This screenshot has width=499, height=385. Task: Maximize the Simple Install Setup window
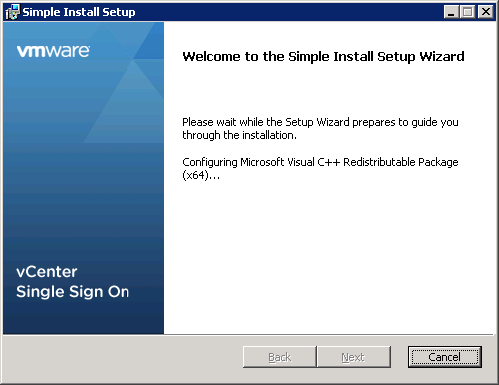point(468,12)
